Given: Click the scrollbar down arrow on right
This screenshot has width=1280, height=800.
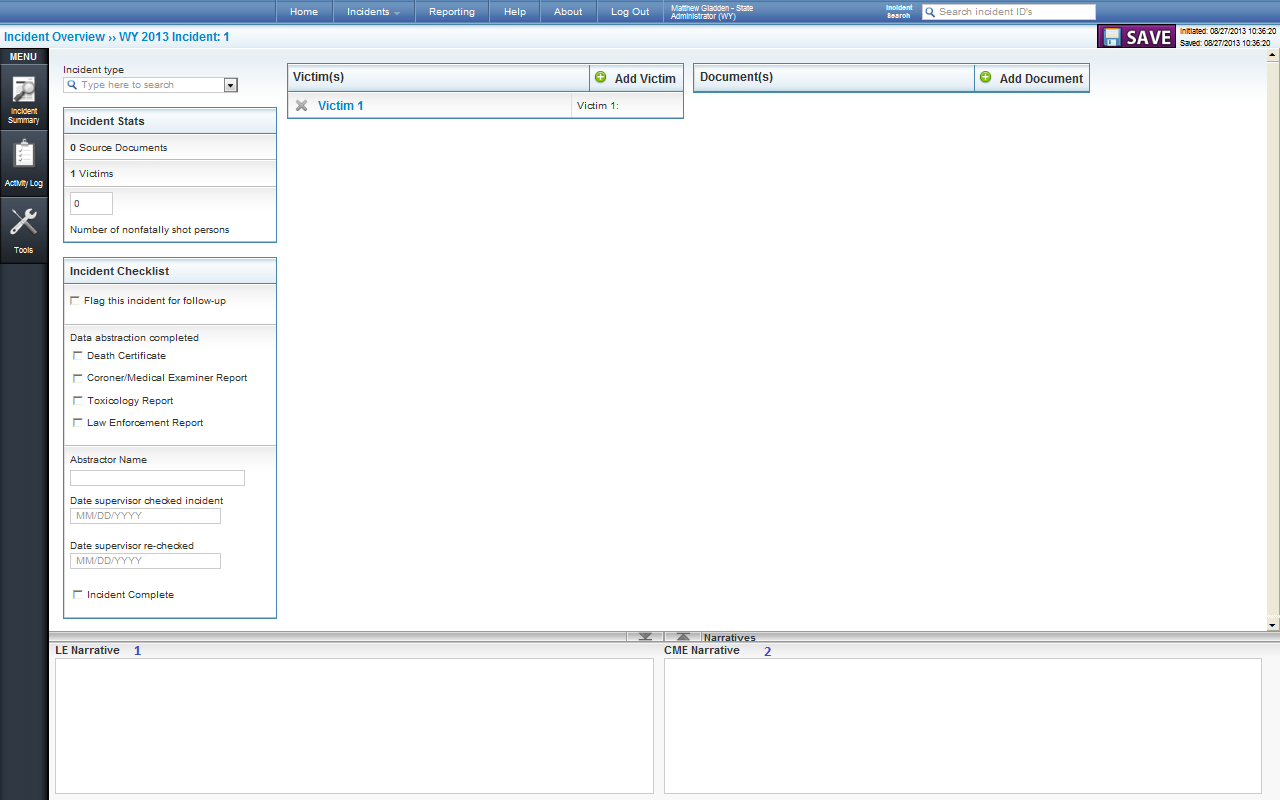Looking at the screenshot, I should 1273,625.
